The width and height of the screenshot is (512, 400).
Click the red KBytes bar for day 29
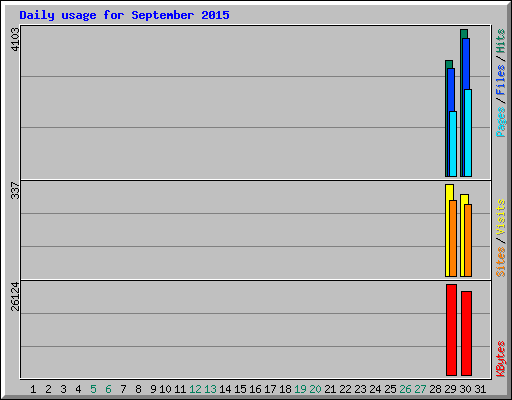[x=451, y=330]
